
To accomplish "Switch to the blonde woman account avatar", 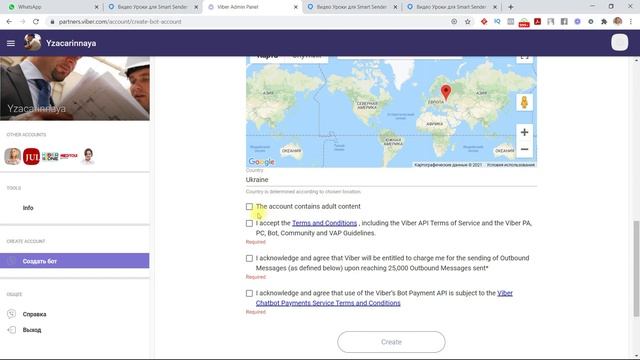I will (13, 156).
